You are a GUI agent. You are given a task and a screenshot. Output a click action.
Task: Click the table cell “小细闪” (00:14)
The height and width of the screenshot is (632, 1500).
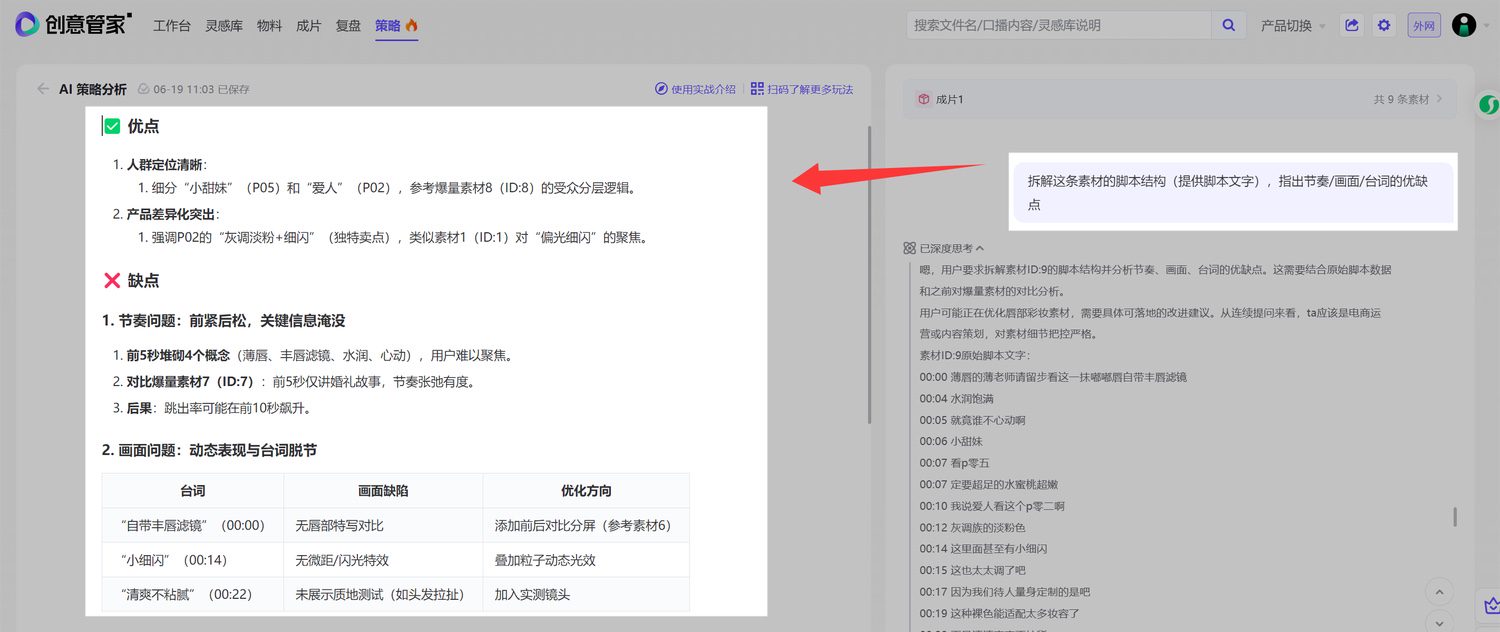click(193, 560)
